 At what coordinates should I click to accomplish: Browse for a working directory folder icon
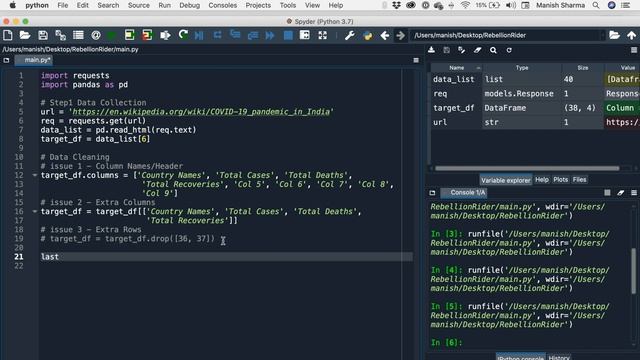[x=614, y=35]
